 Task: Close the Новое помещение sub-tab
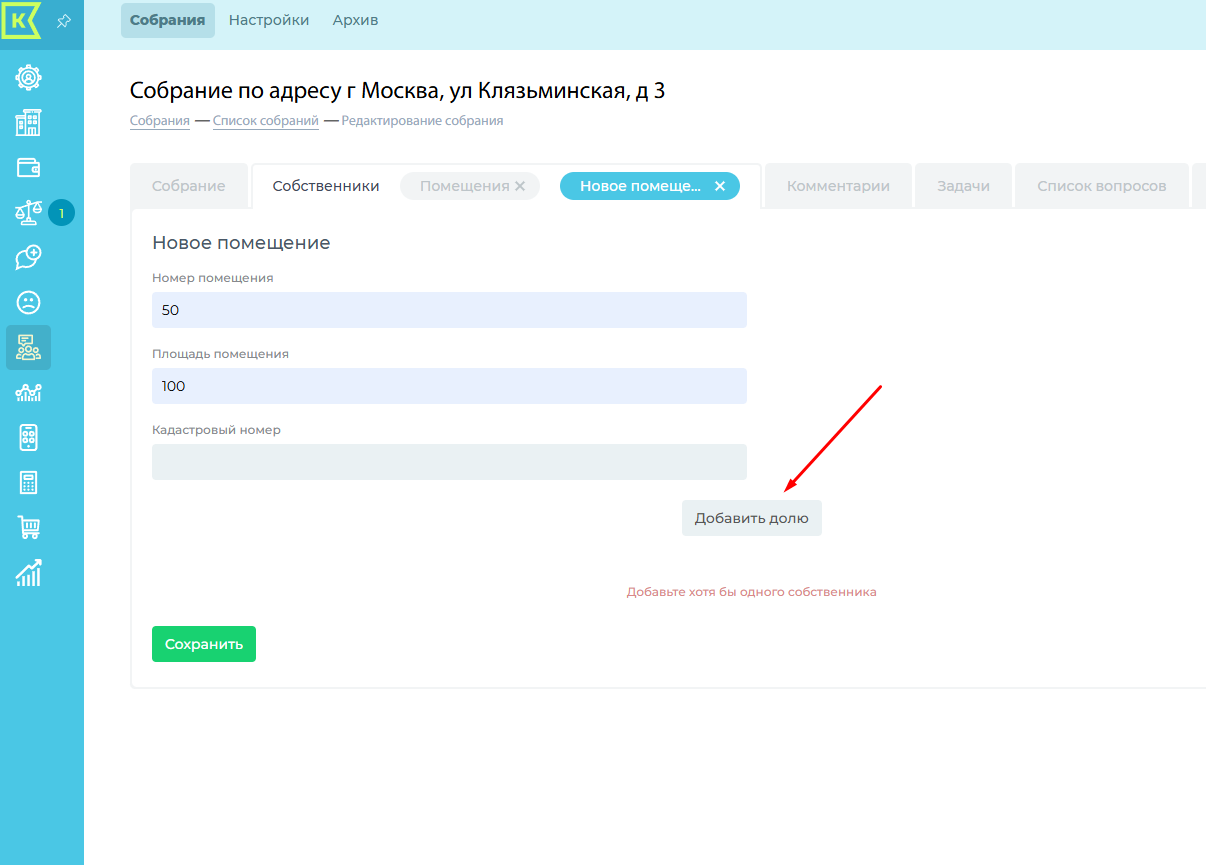tap(720, 186)
